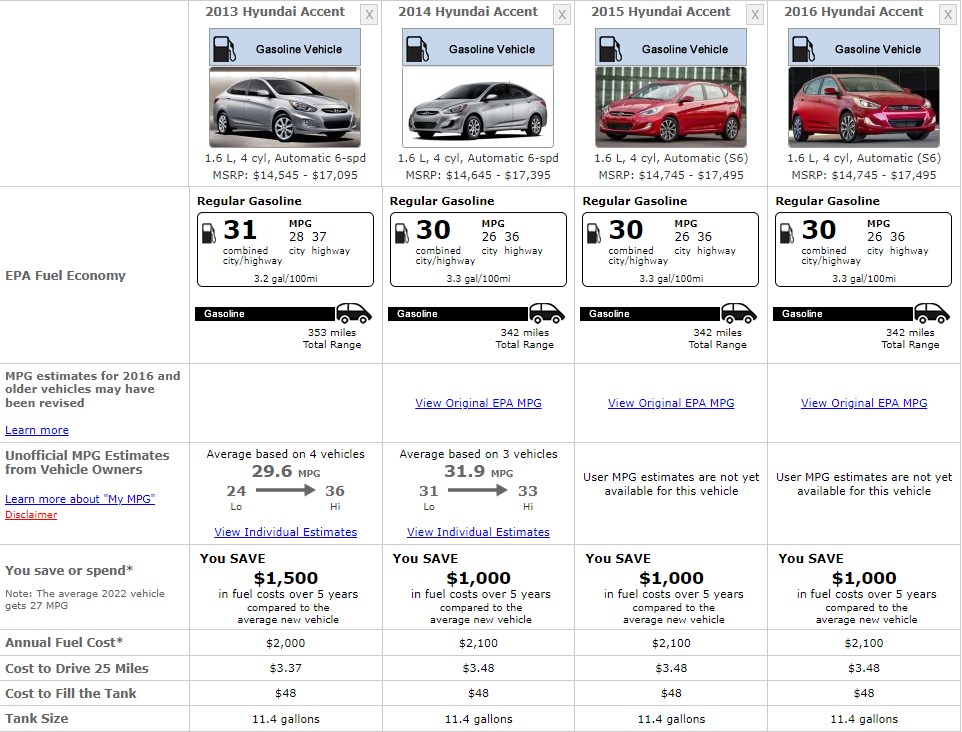This screenshot has height=732, width=962.
Task: Click arrow between 24 Lo and 36 Hi
Action: click(285, 490)
